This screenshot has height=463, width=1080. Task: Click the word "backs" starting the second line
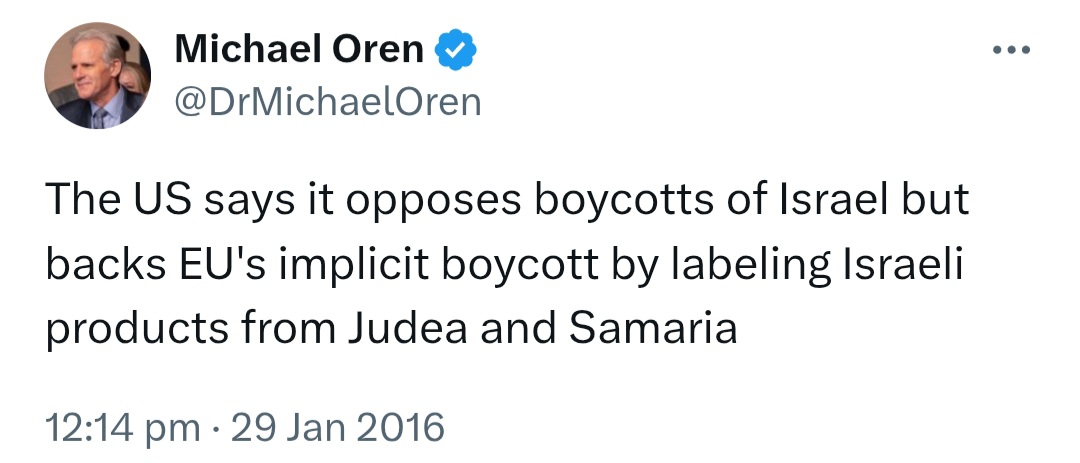(106, 265)
